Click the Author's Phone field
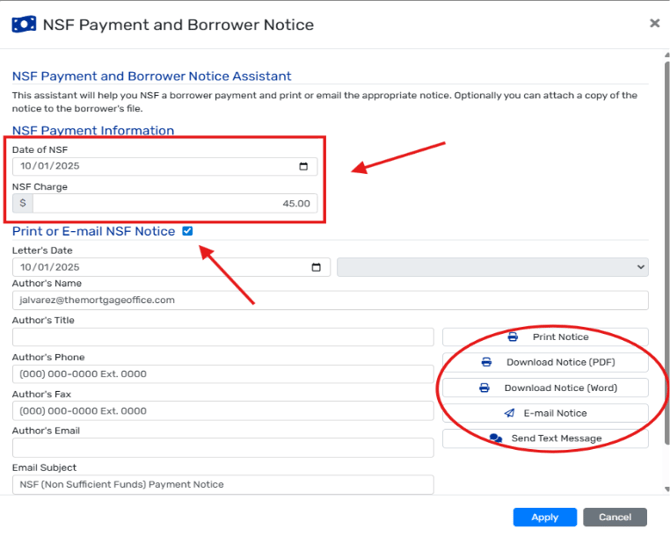The image size is (670, 536). [222, 374]
